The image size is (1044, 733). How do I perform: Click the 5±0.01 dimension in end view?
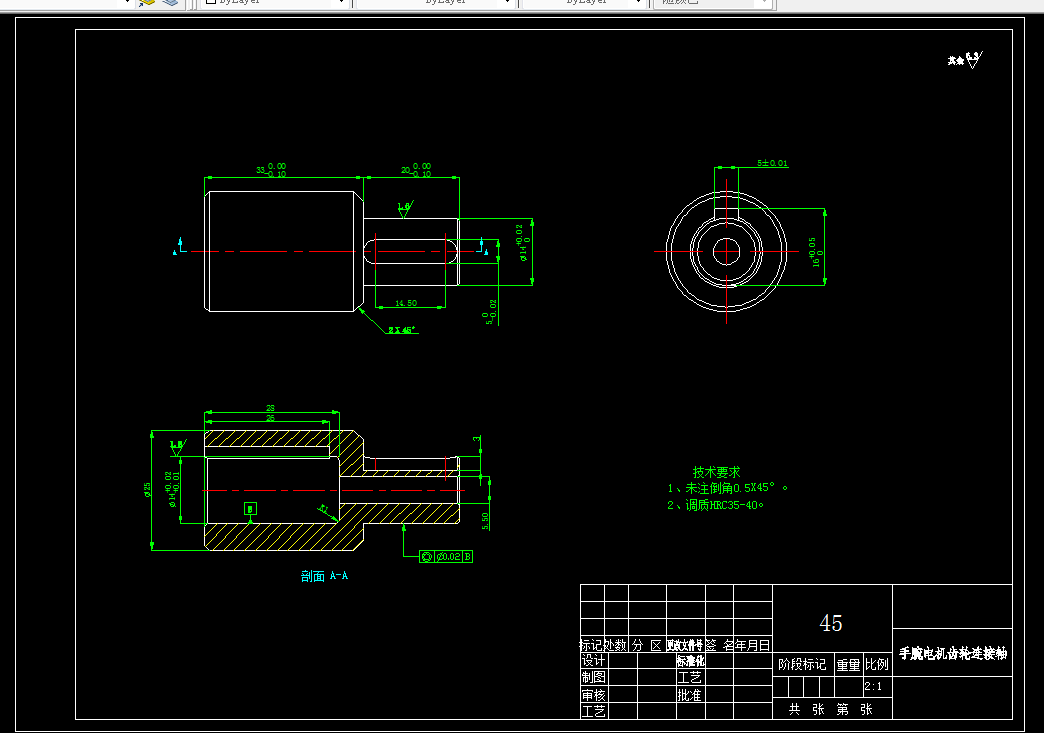772,163
